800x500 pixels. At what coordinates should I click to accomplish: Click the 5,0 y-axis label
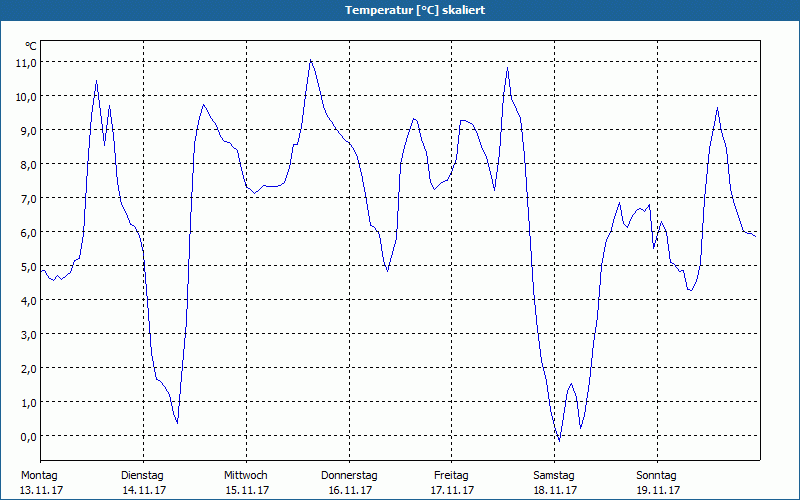point(28,266)
